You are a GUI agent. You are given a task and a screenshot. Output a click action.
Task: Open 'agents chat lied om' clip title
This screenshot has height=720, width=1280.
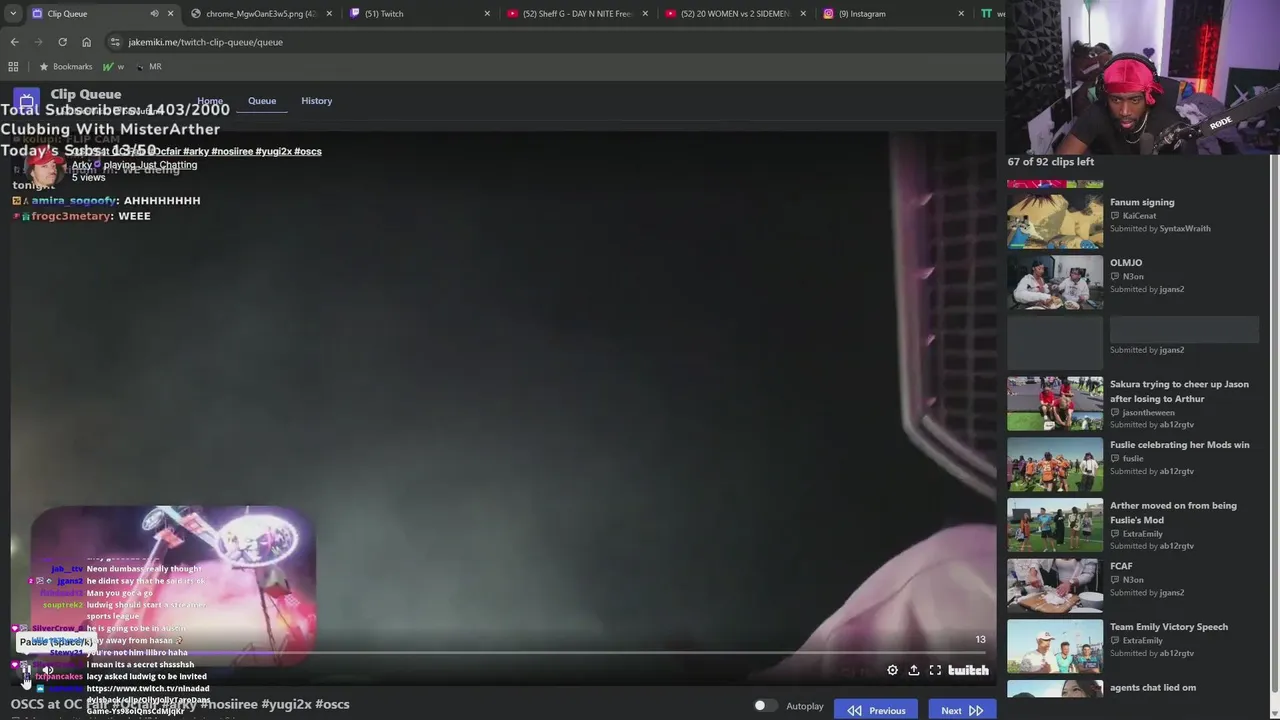pos(1153,688)
